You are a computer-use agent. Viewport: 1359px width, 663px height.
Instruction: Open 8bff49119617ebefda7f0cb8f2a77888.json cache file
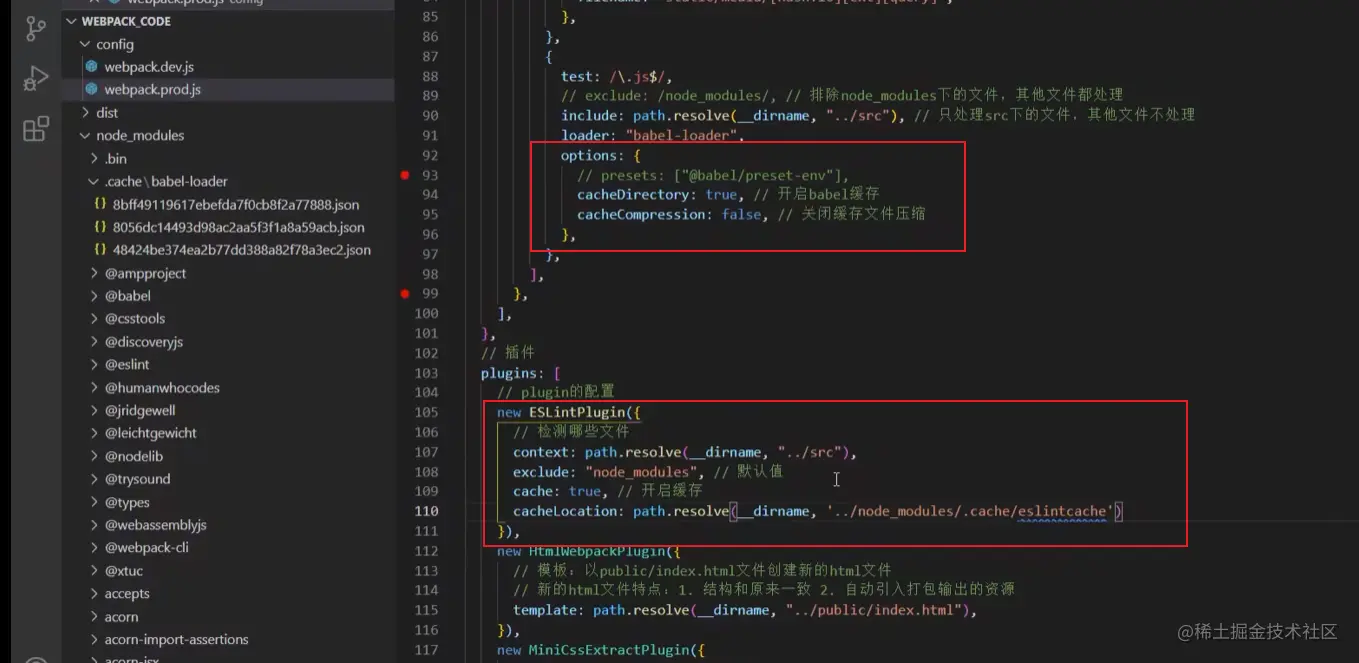coord(236,204)
